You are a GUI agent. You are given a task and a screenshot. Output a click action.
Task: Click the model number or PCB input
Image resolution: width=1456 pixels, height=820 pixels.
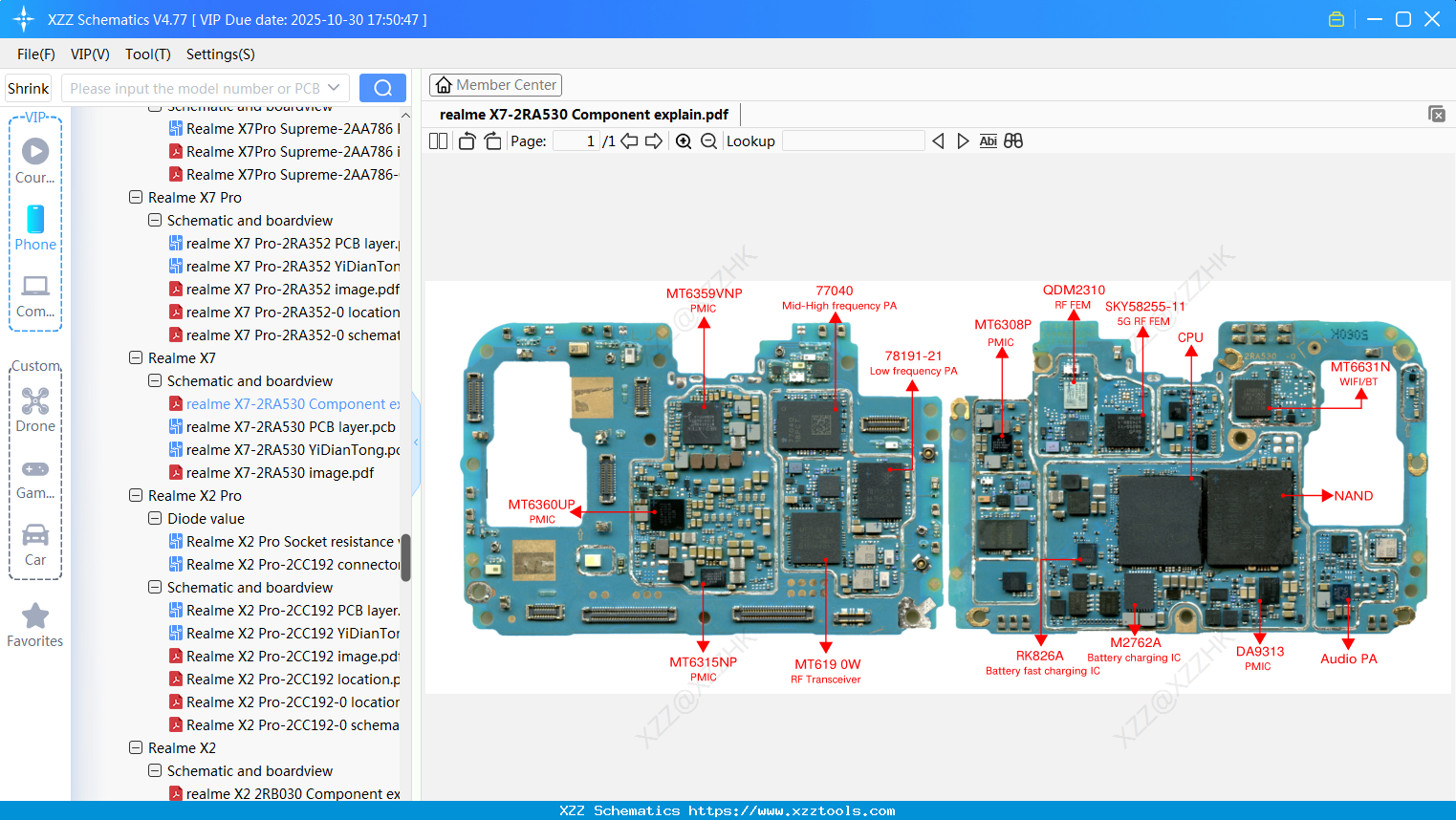click(195, 88)
